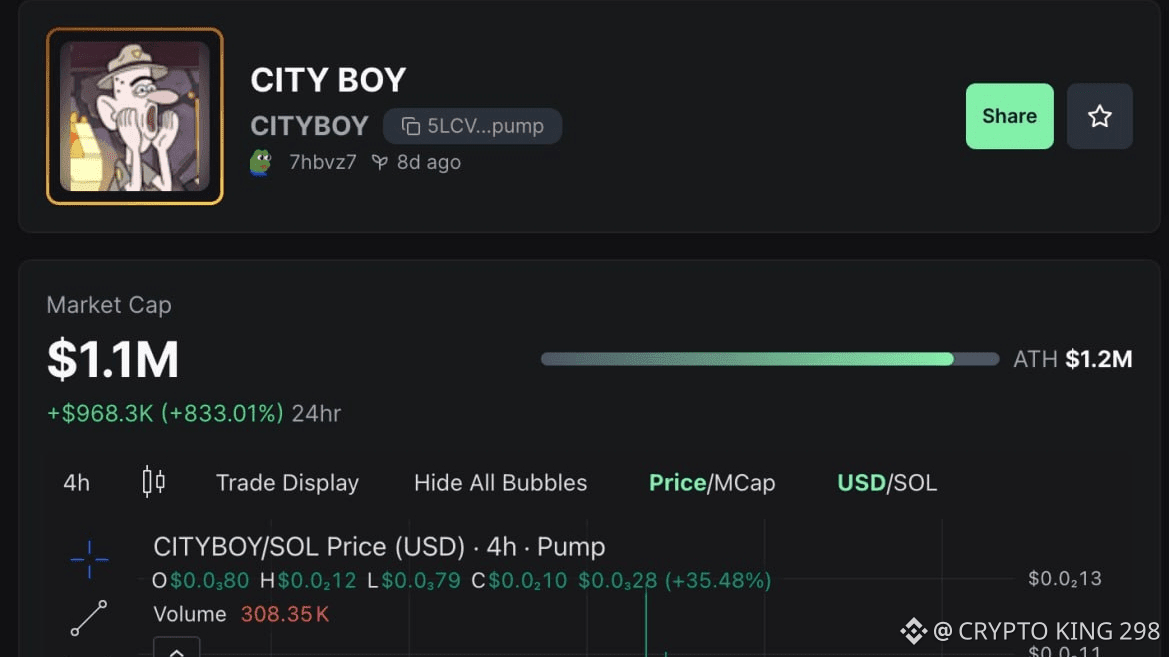This screenshot has height=657, width=1169.
Task: Click the Binance logo watermark
Action: pos(912,631)
